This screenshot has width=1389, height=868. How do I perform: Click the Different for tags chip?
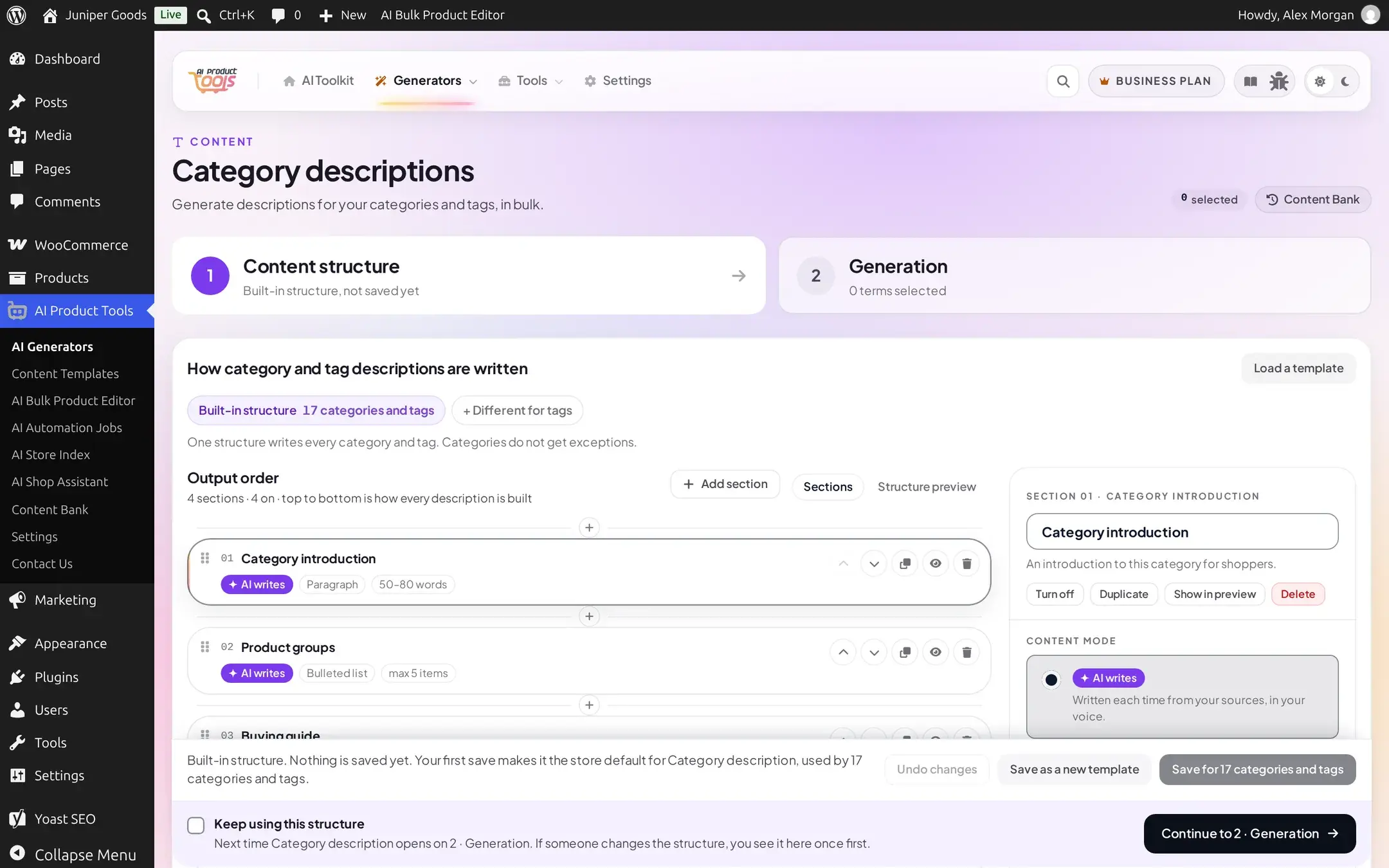point(517,410)
